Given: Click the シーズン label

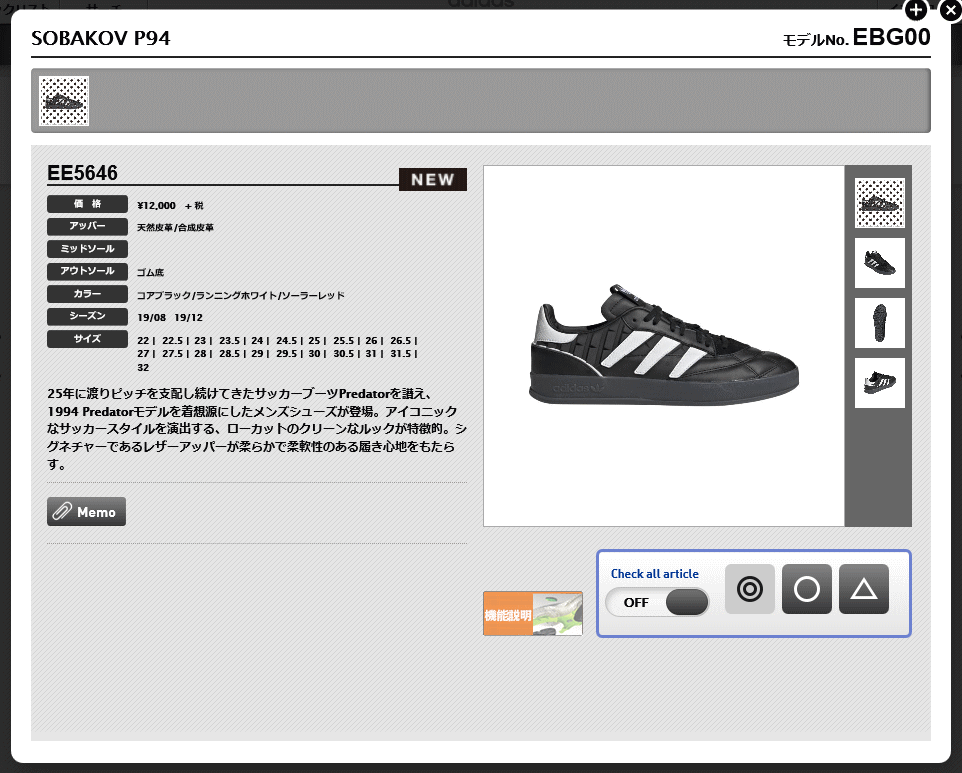Looking at the screenshot, I should (x=87, y=317).
